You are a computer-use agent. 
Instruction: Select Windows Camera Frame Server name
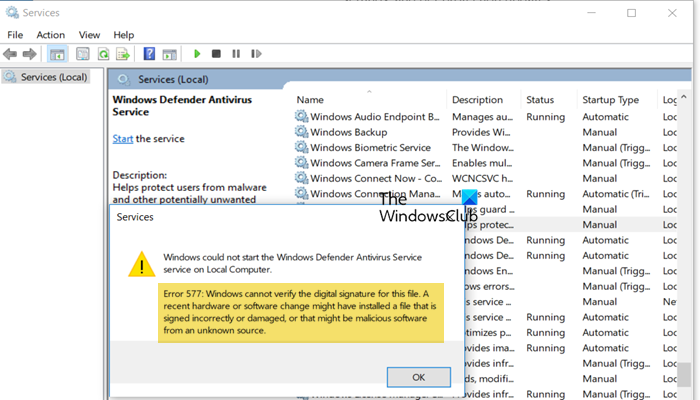point(375,163)
